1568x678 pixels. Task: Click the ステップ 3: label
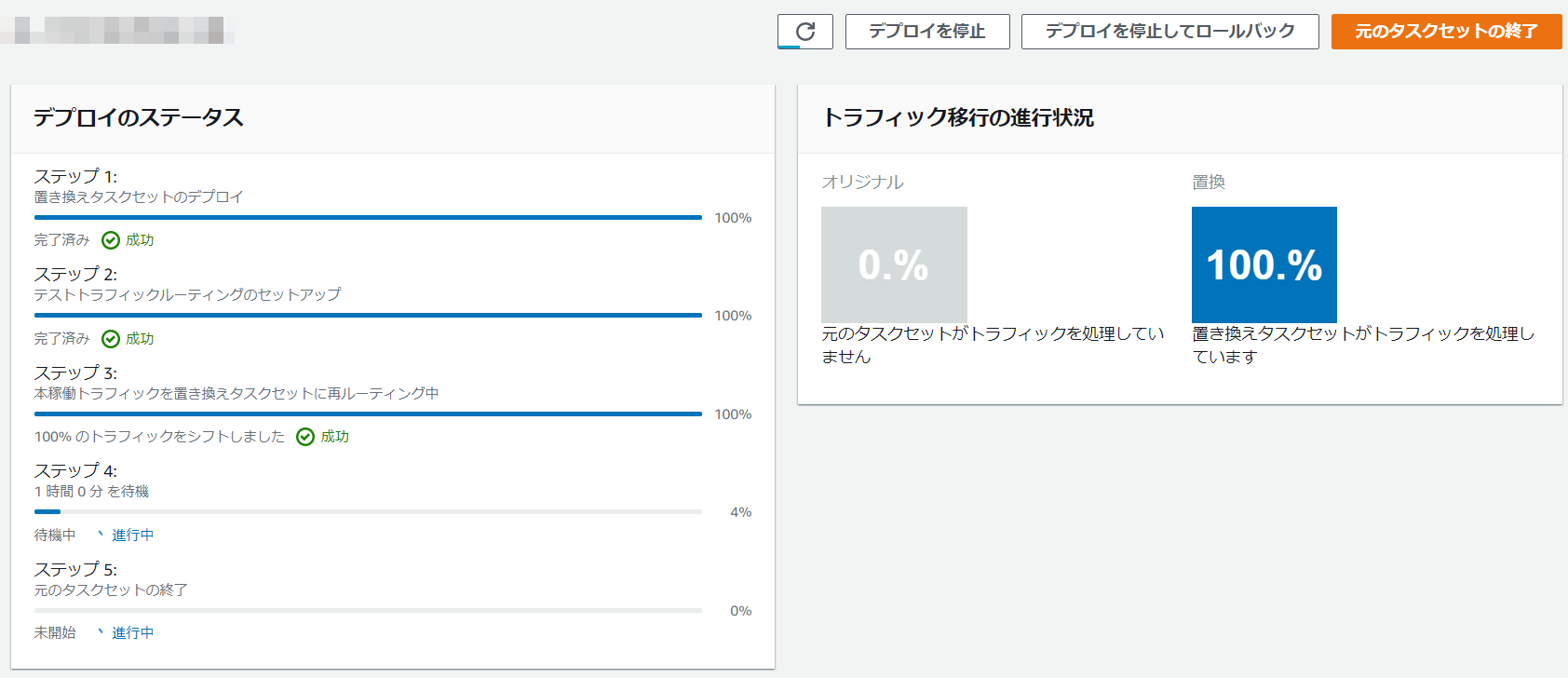75,373
